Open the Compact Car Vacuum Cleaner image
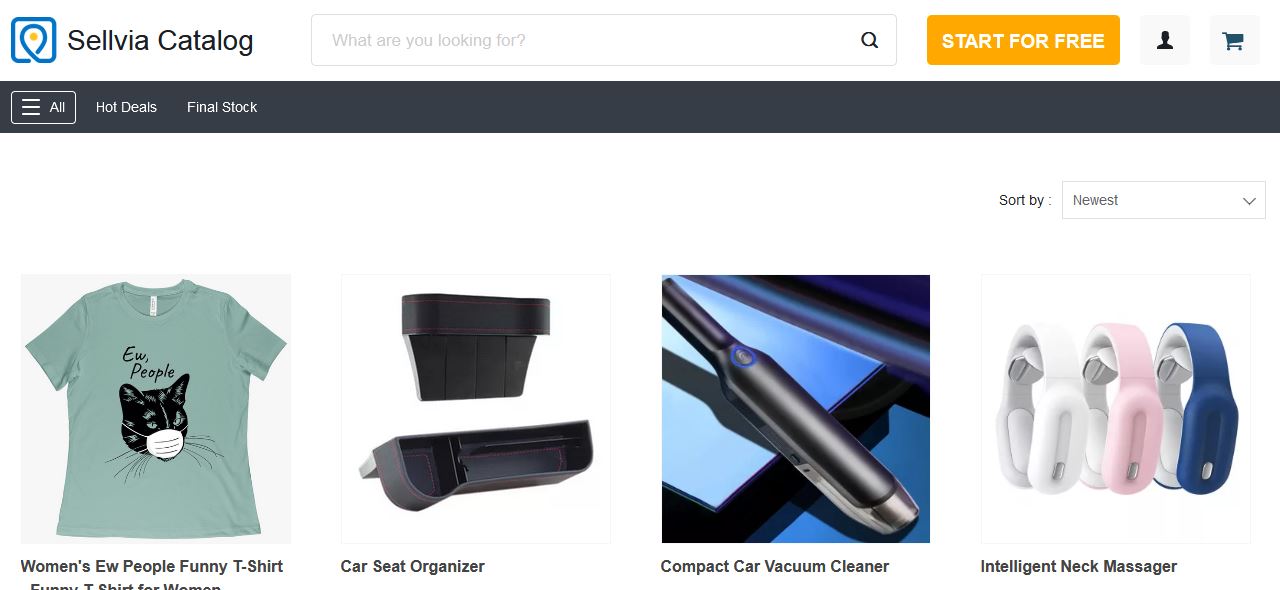The image size is (1280, 590). (796, 409)
